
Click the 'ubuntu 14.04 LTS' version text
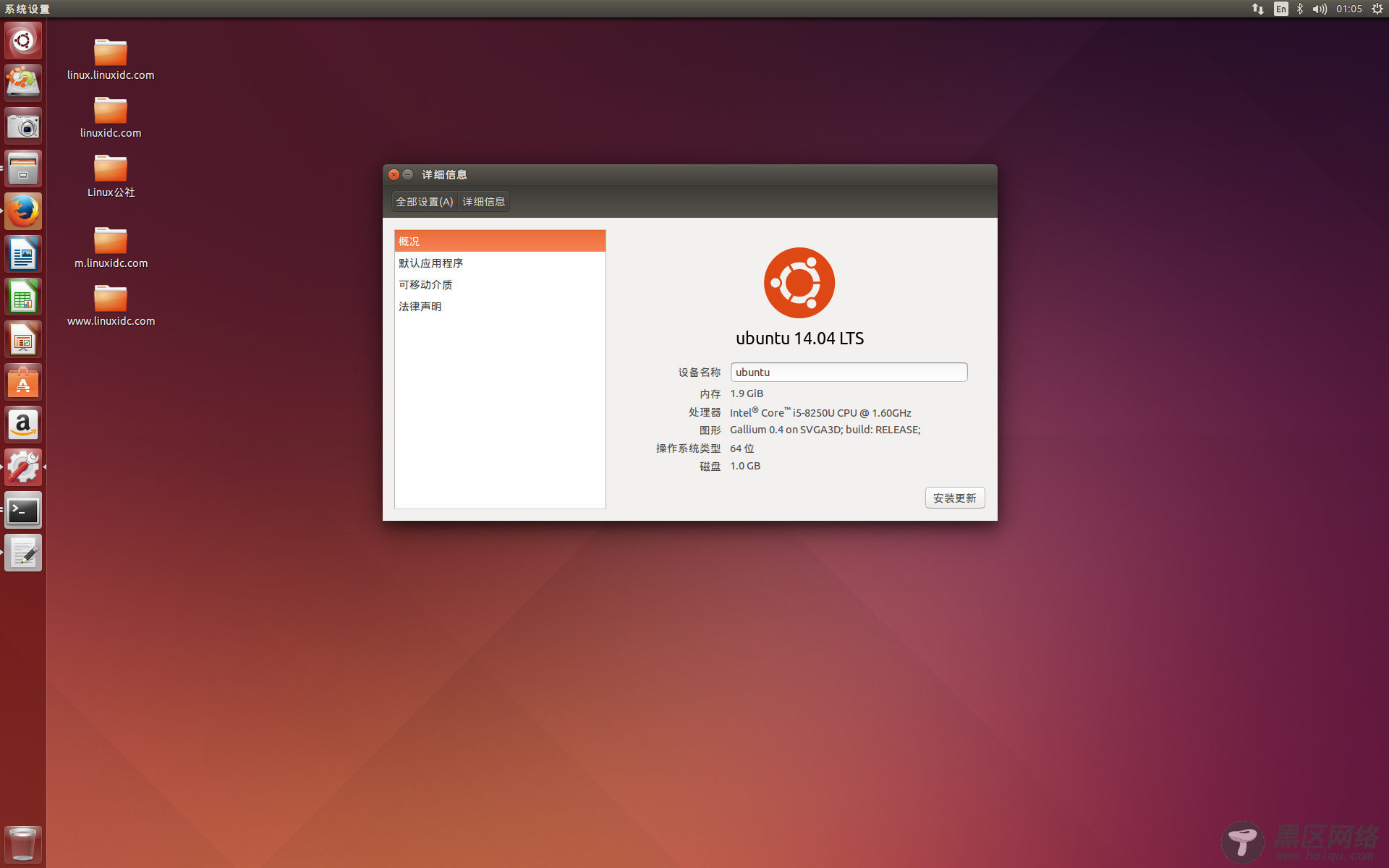tap(799, 339)
